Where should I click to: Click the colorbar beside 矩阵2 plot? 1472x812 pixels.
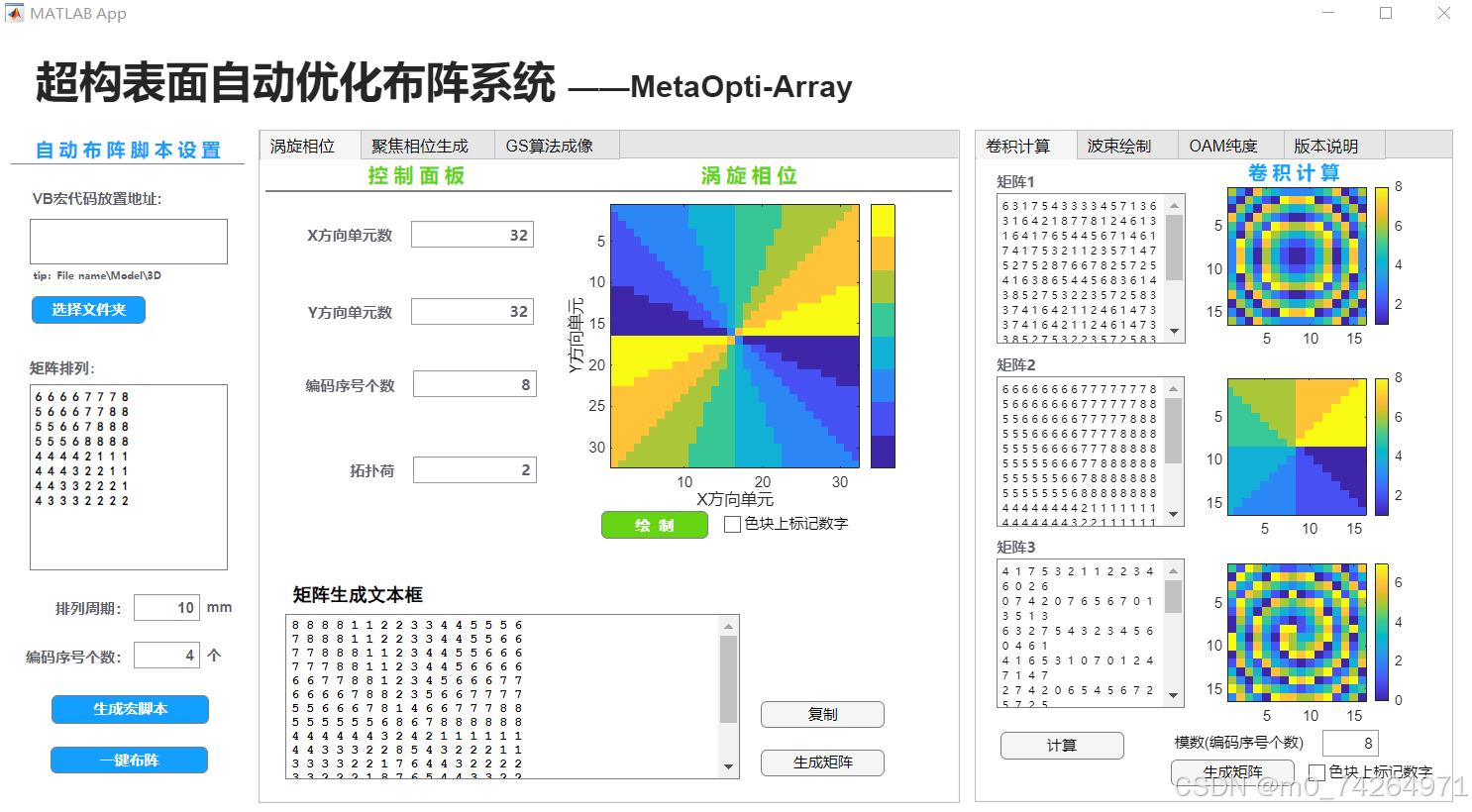click(1382, 447)
